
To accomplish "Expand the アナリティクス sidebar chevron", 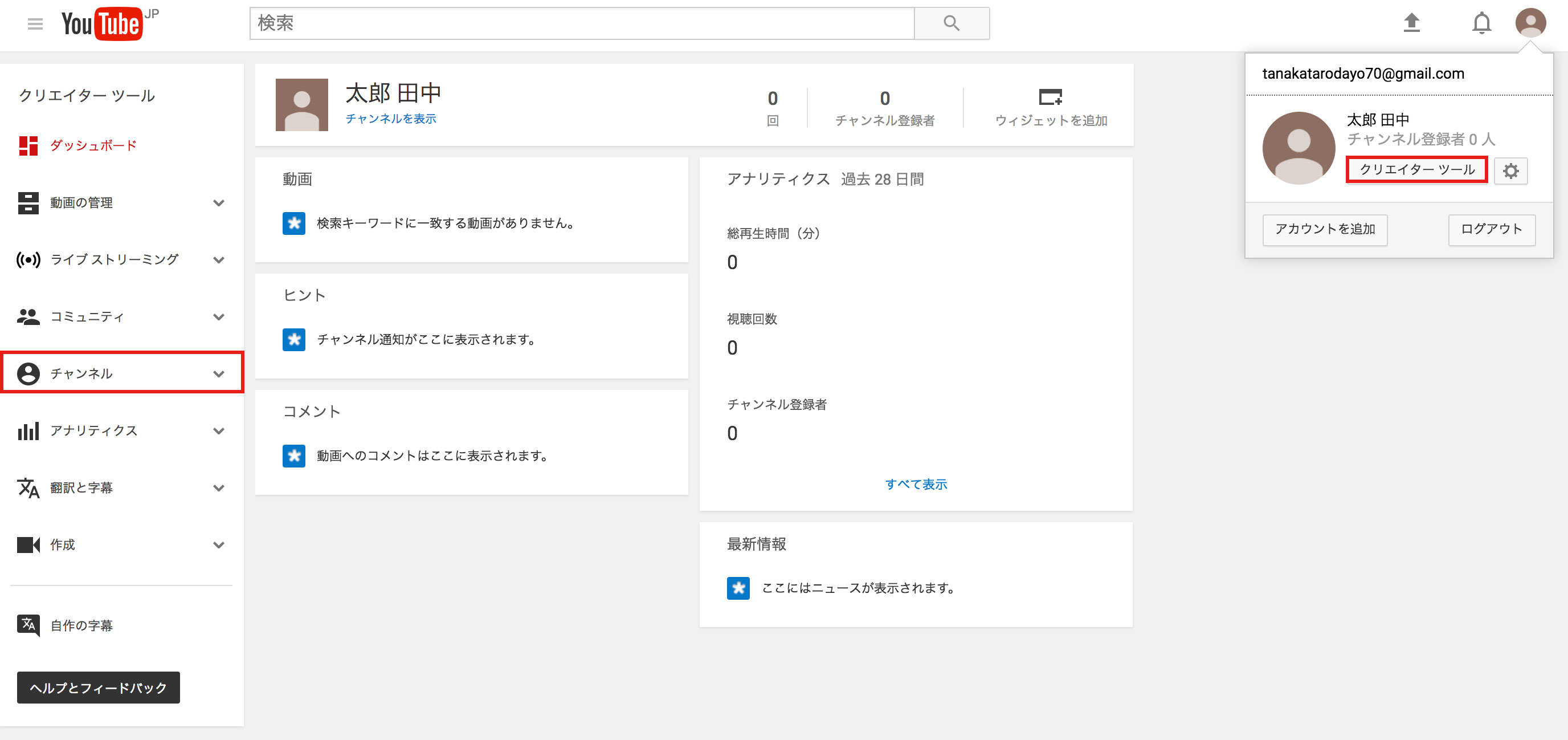I will [x=219, y=431].
